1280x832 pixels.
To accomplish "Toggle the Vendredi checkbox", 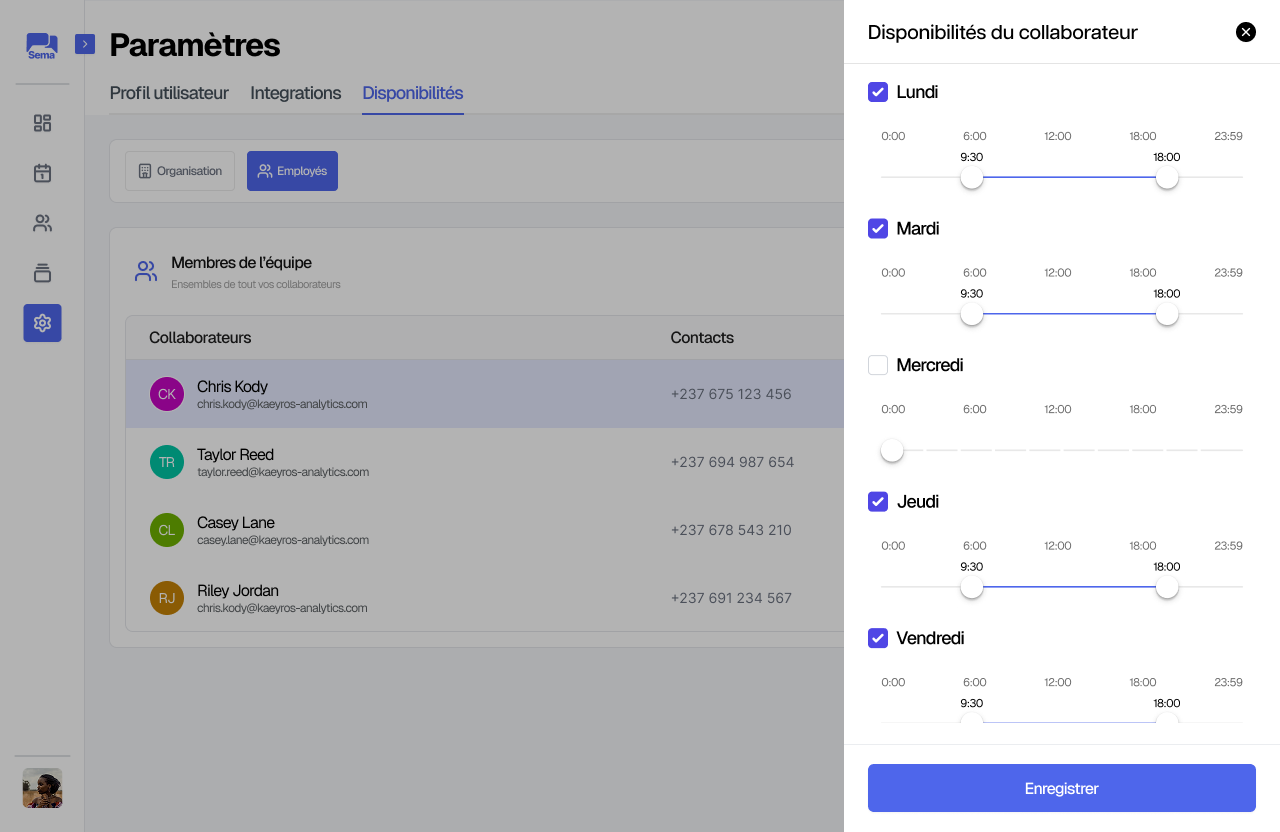I will tap(878, 638).
